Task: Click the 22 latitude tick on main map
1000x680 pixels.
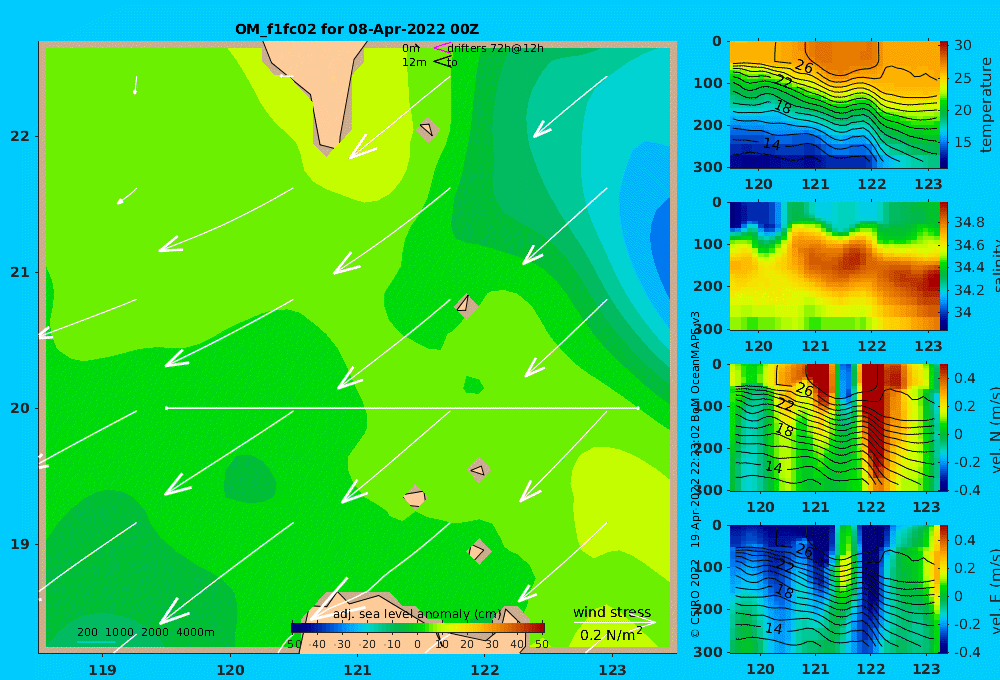Action: (x=20, y=136)
